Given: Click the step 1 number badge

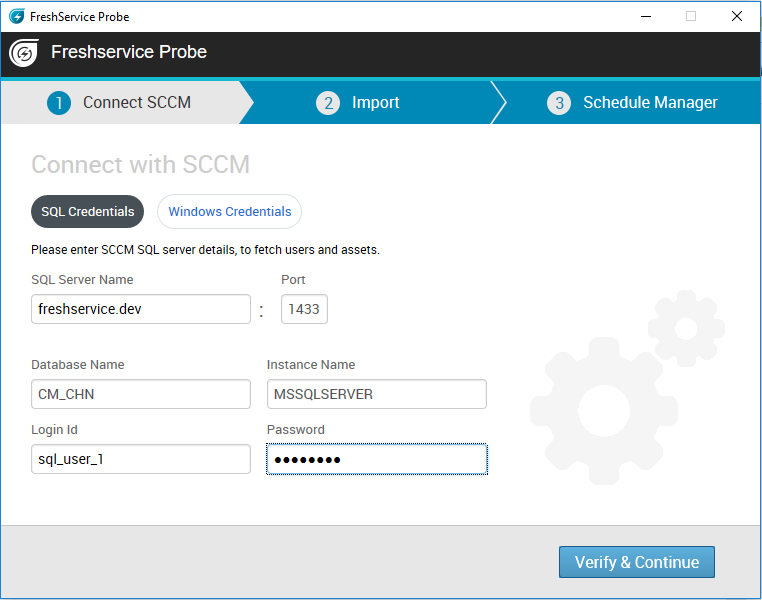Looking at the screenshot, I should tap(59, 103).
